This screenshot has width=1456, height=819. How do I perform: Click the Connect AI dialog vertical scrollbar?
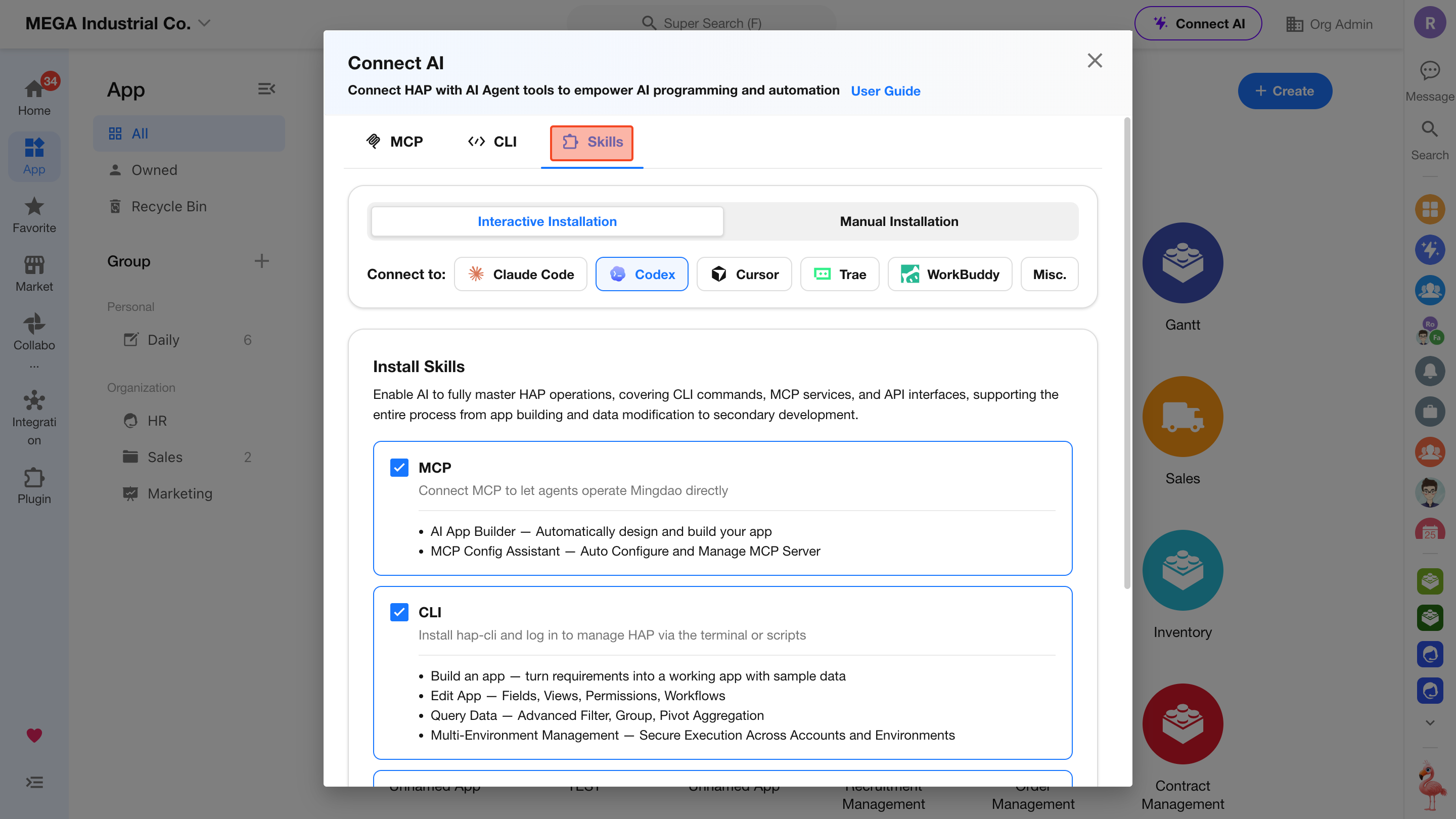tap(1126, 353)
